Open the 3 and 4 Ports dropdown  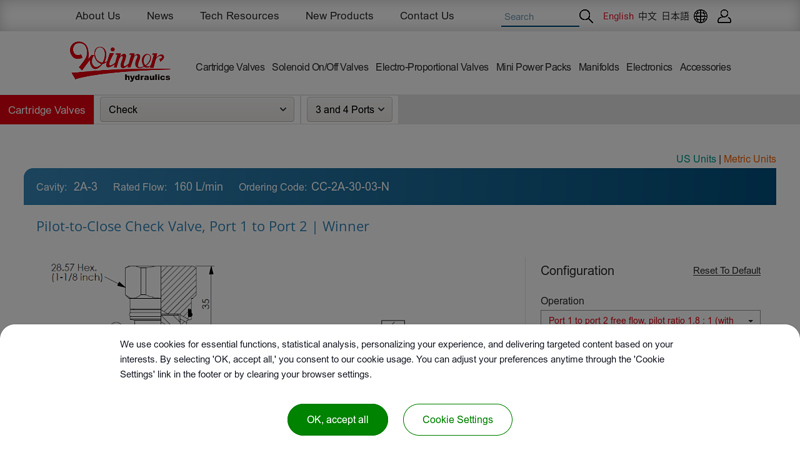pyautogui.click(x=349, y=110)
